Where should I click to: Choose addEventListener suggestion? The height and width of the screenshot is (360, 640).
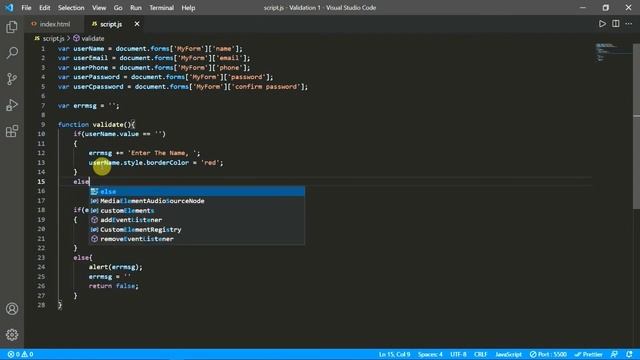(x=197, y=220)
